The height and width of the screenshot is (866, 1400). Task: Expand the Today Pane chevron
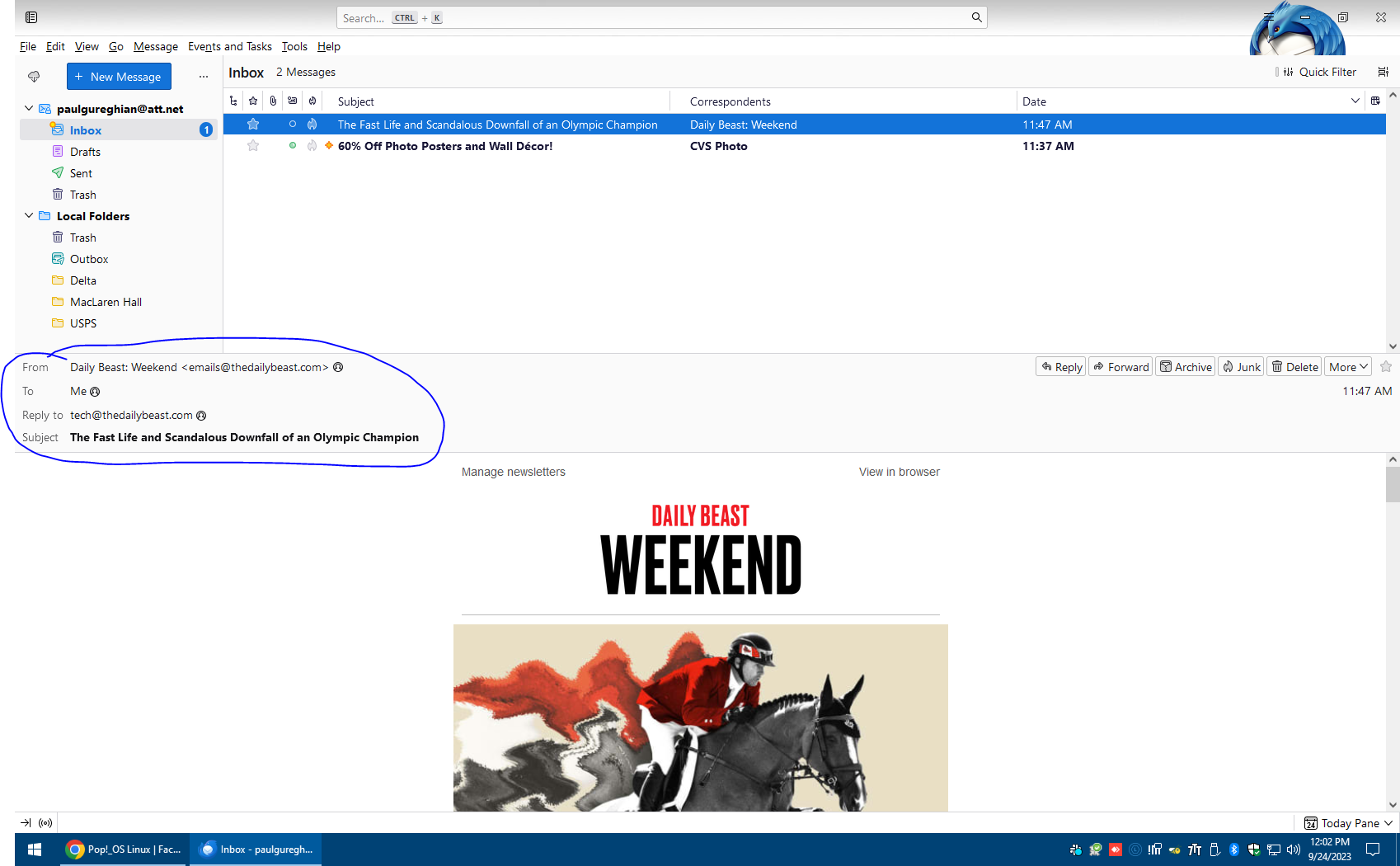tap(1388, 823)
